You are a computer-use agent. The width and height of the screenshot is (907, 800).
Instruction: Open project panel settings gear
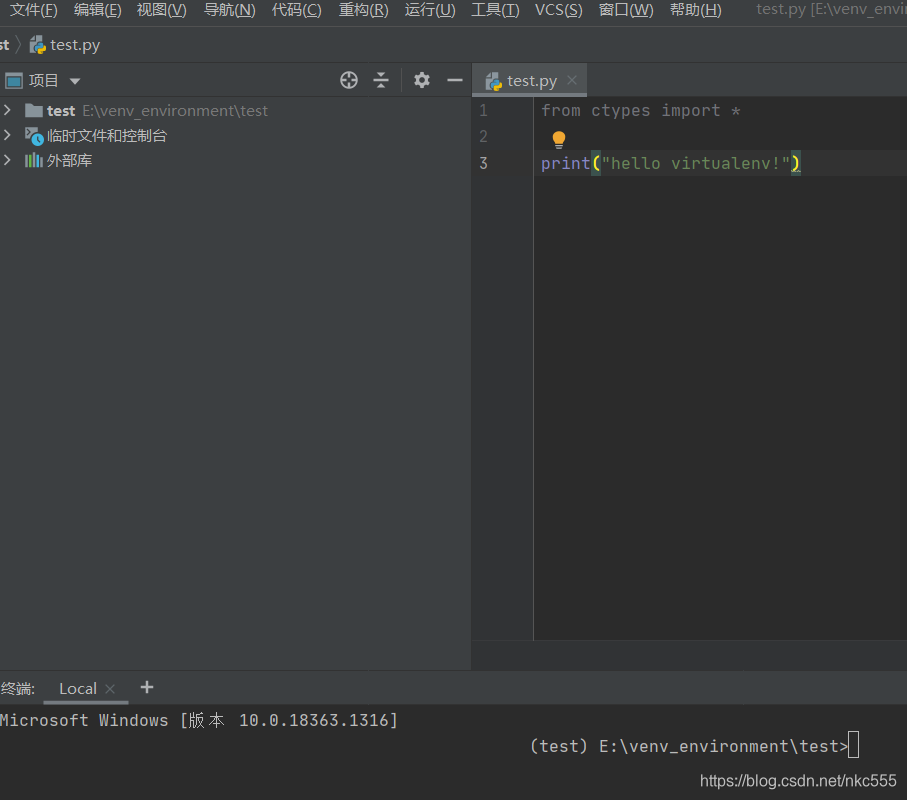(422, 80)
